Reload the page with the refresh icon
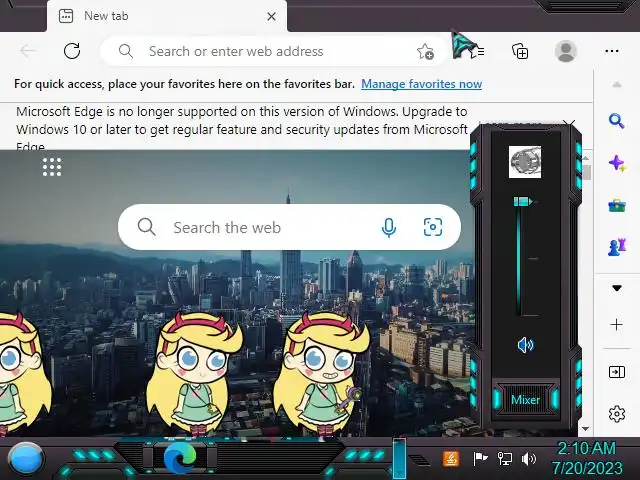 [x=72, y=51]
